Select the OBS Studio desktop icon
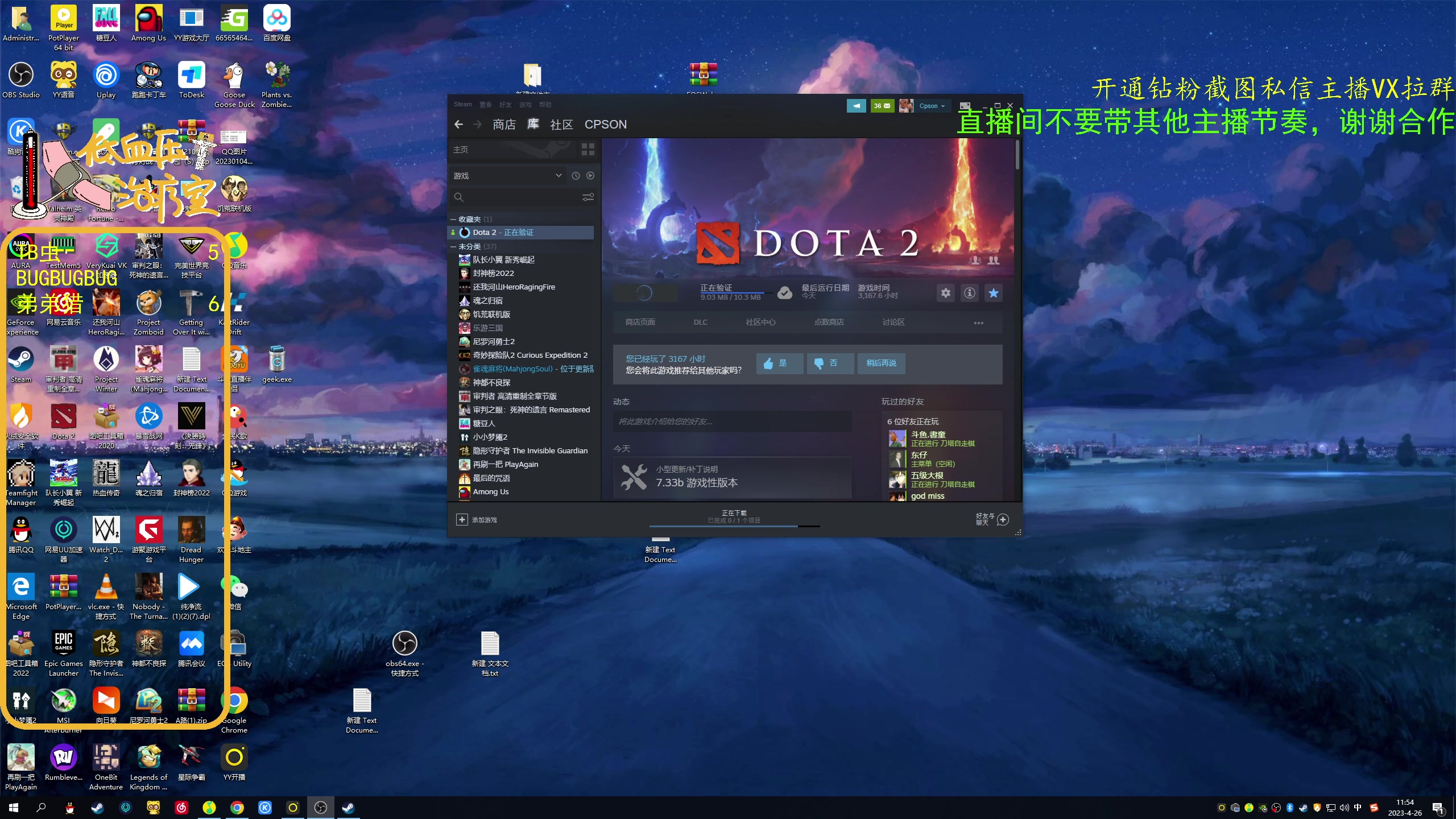The image size is (1456, 819). (21, 81)
